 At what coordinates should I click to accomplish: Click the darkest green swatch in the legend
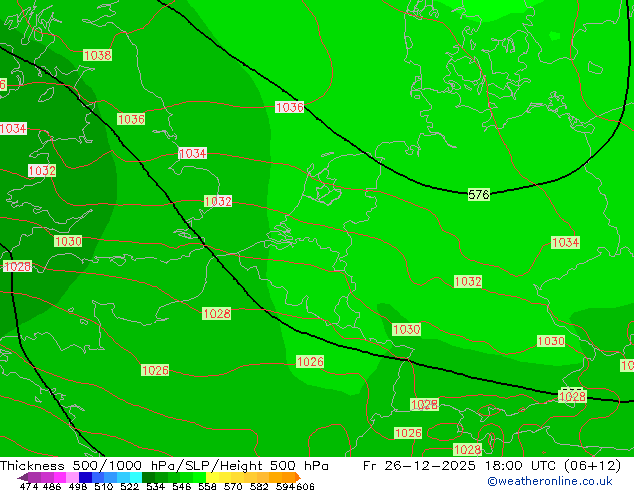point(148,477)
